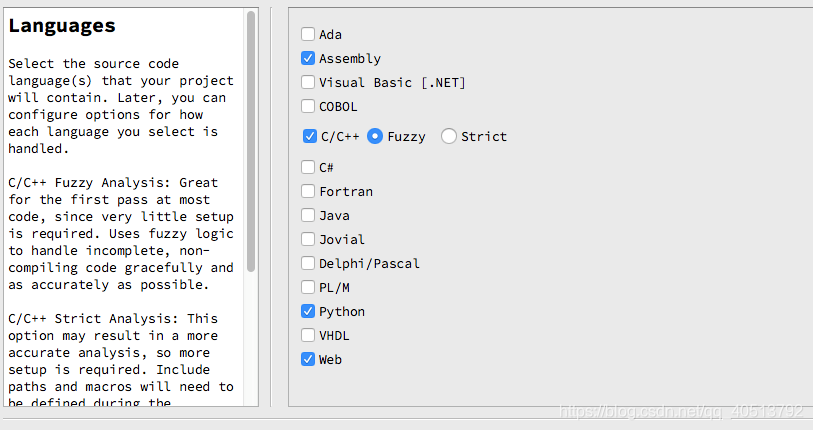Tick the Visual Basic [.NET] checkbox
Screen dimensions: 813x430
point(308,83)
